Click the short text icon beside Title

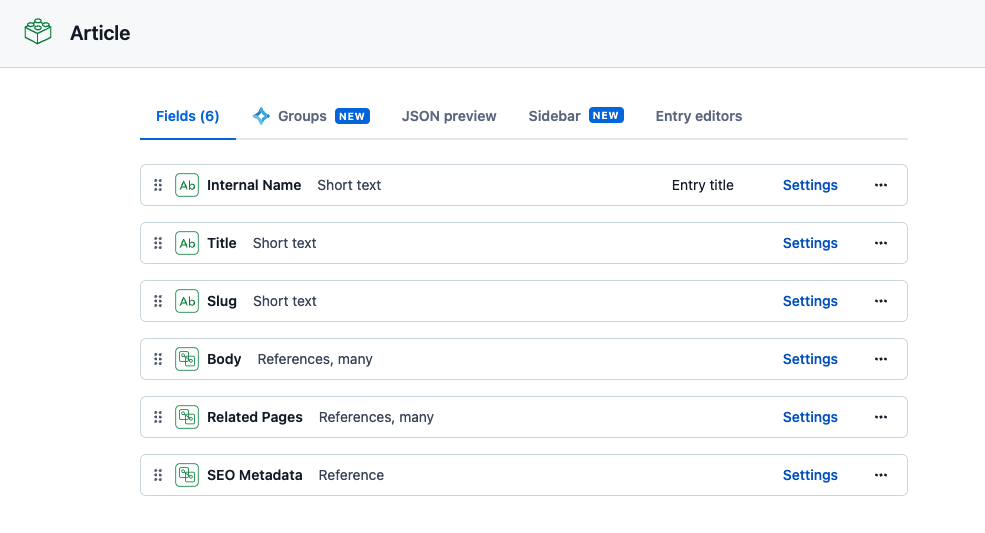pos(187,243)
